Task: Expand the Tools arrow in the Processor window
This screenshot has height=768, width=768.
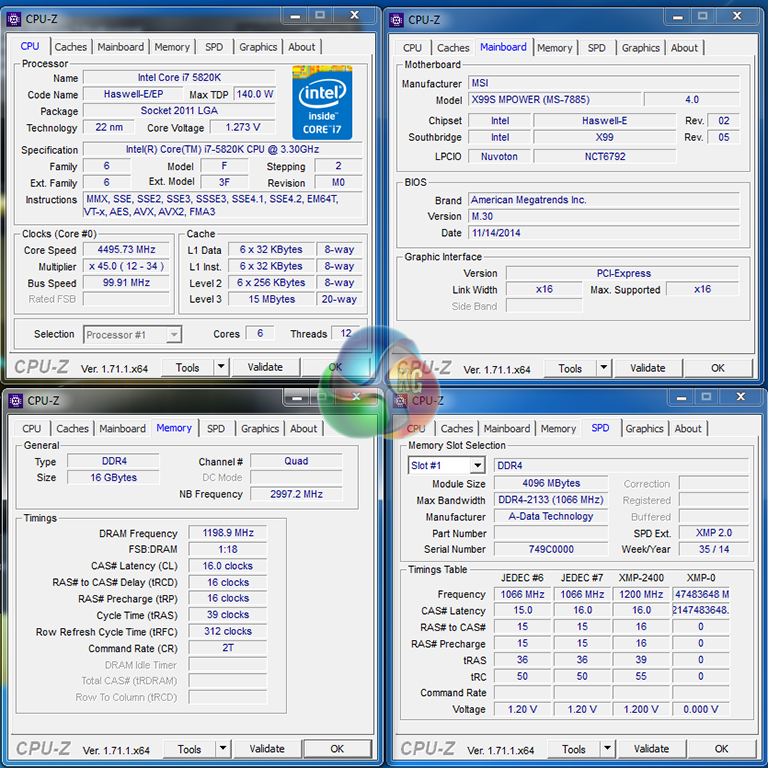Action: (x=221, y=368)
